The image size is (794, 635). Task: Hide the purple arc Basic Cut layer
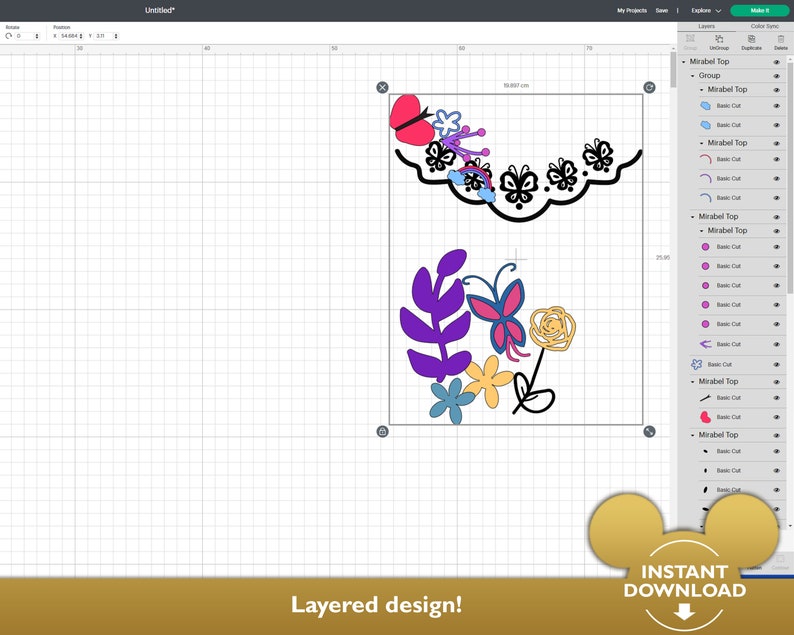click(776, 179)
